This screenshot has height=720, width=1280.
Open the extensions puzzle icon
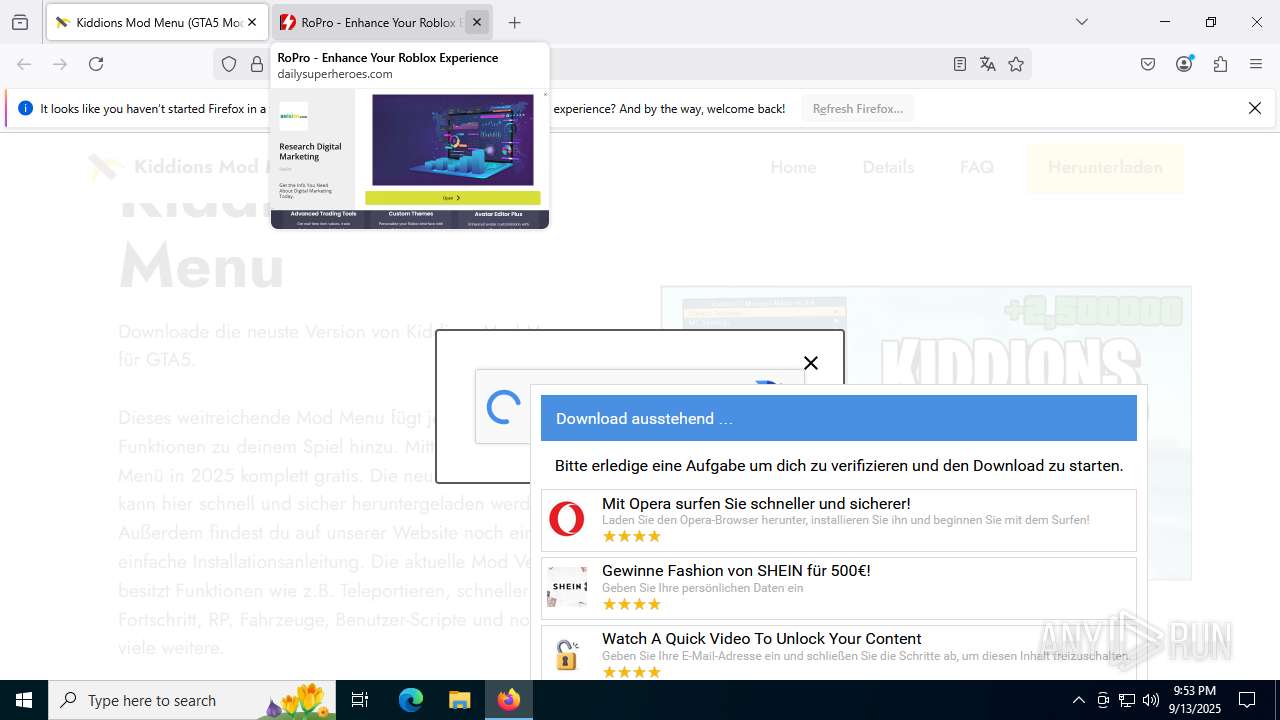[1220, 64]
